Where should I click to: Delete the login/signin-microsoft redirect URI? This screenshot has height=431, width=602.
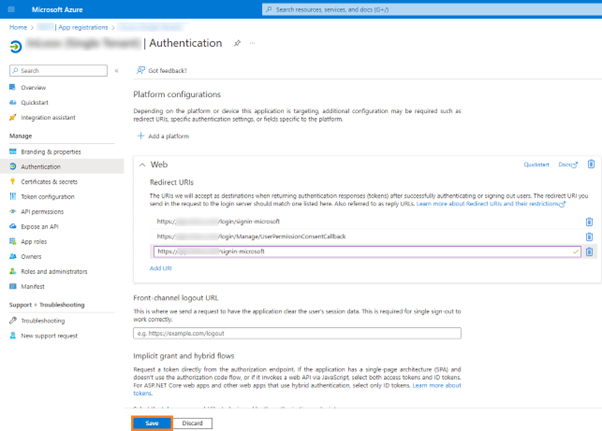click(x=589, y=221)
